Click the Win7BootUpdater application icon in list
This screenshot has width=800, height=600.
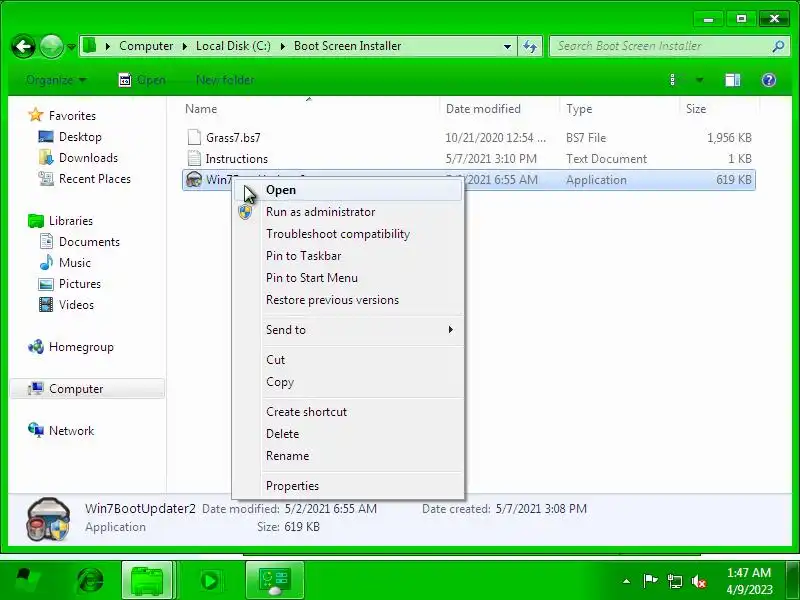coord(194,179)
